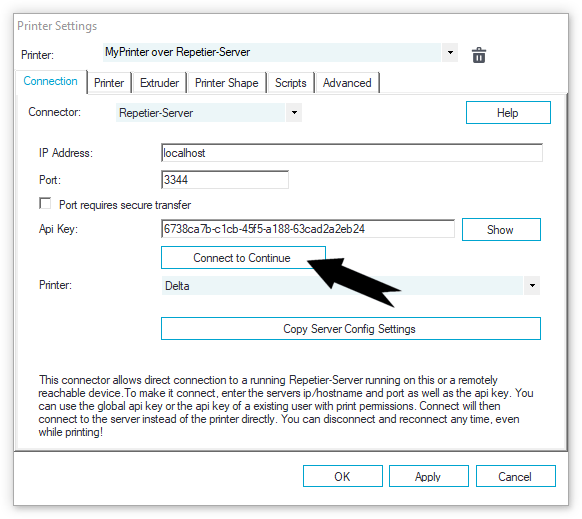
Task: Cancel the Printer Settings dialog
Action: tap(516, 476)
